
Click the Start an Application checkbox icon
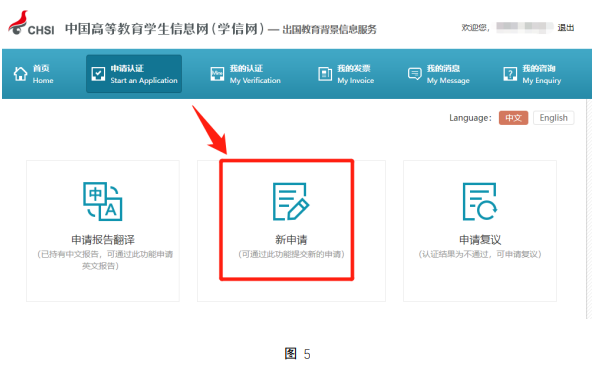(x=98, y=74)
